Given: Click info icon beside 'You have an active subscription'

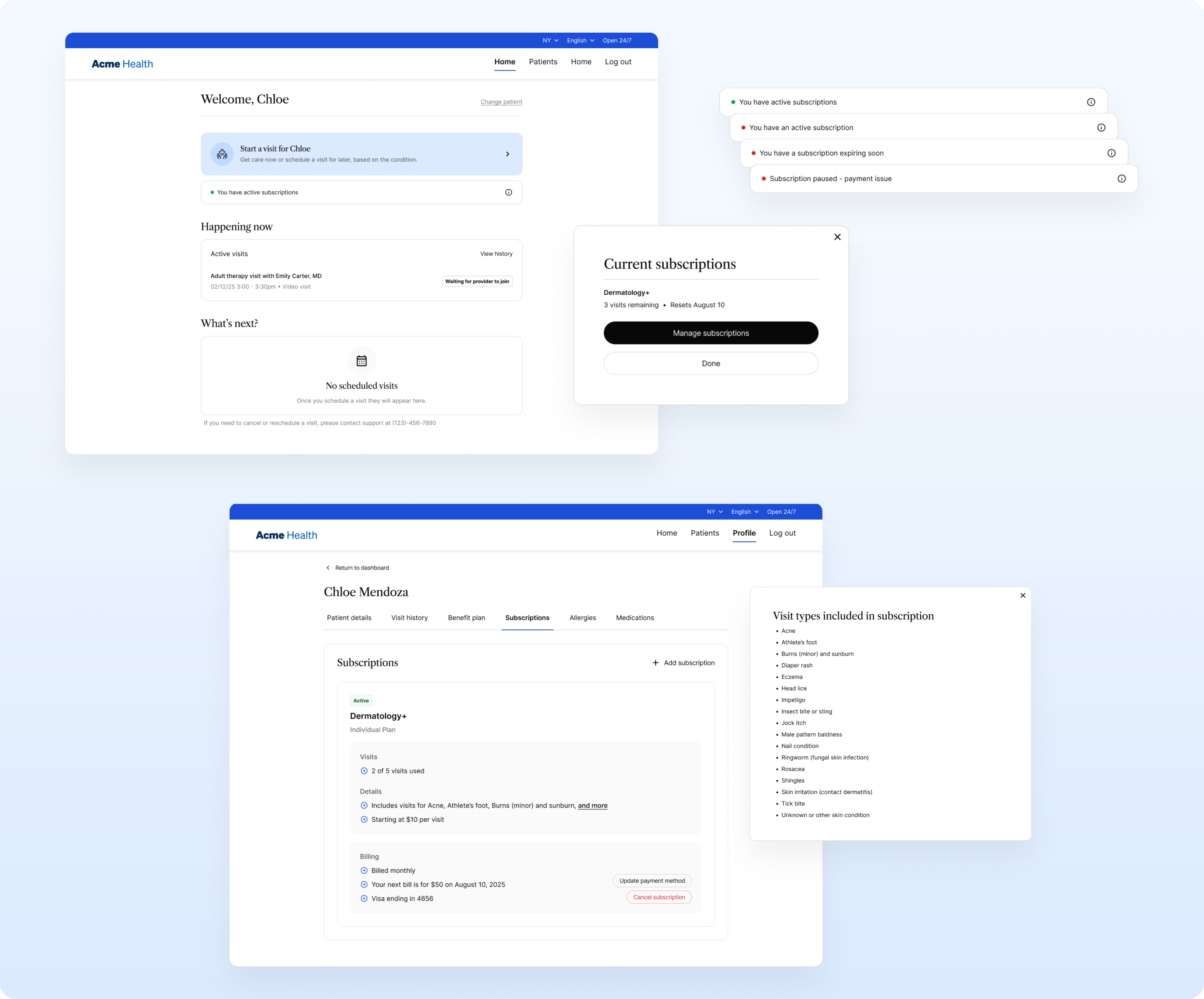Looking at the screenshot, I should coord(1101,127).
